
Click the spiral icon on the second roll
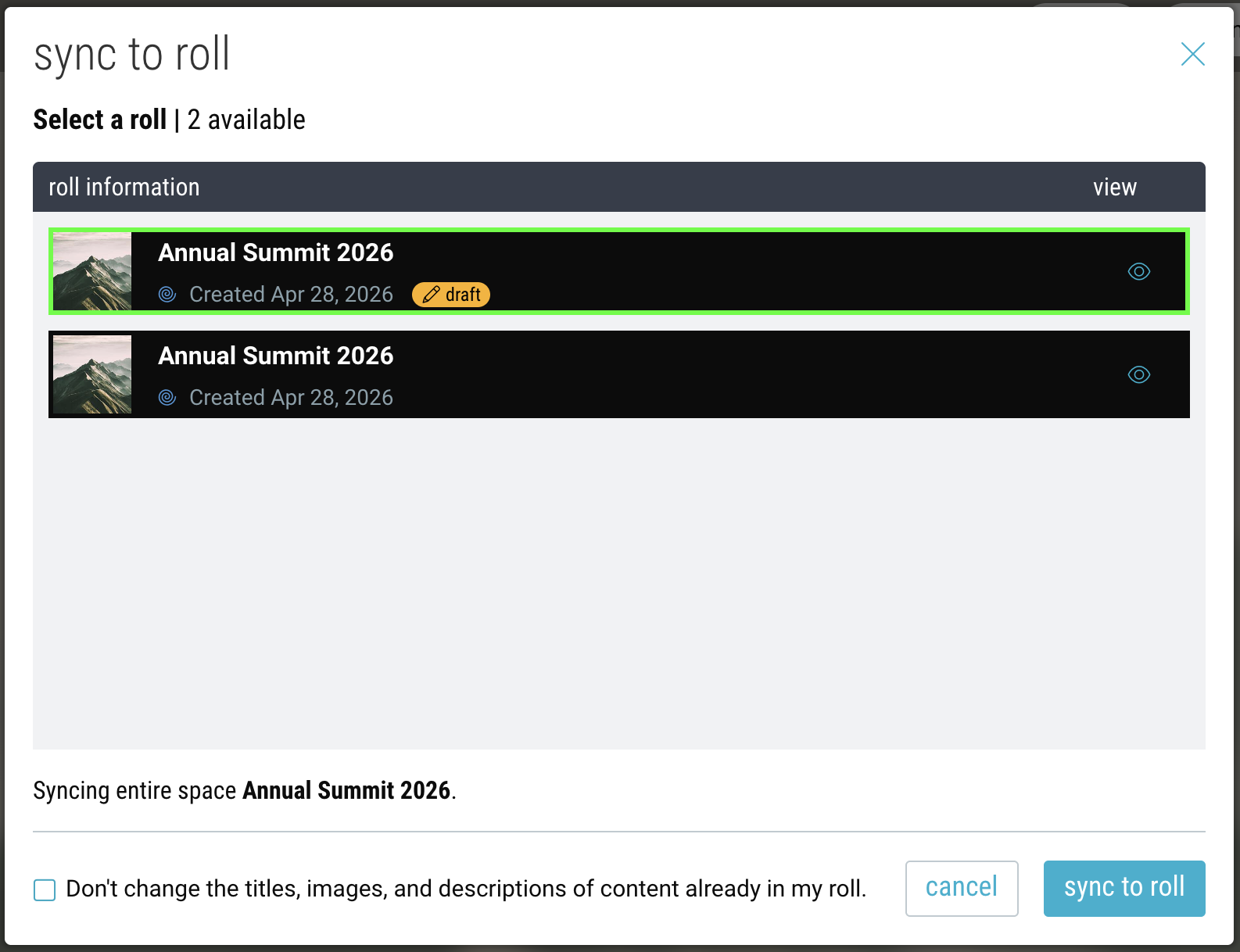pyautogui.click(x=167, y=398)
